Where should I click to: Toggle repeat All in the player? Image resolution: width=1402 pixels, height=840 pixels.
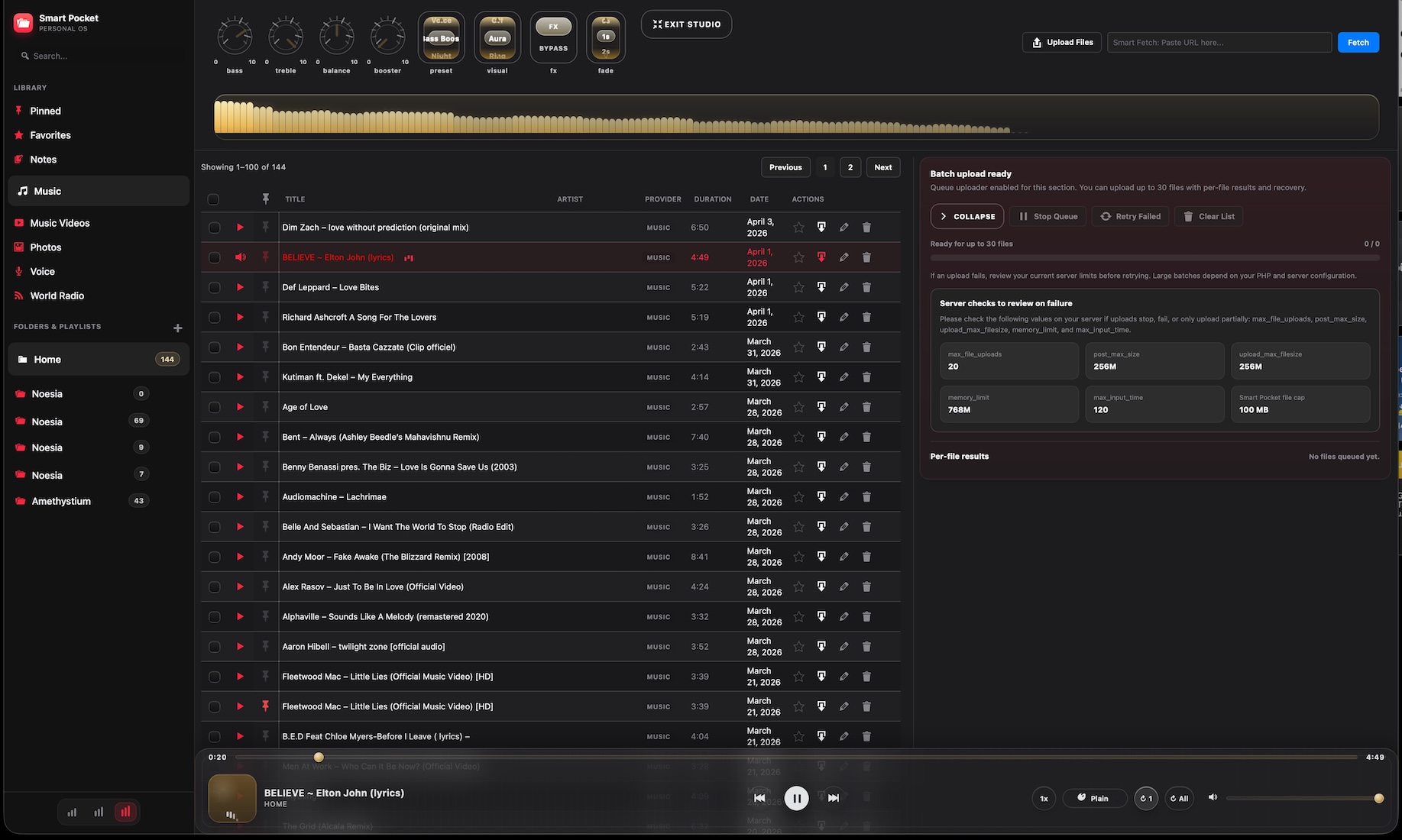click(x=1179, y=798)
